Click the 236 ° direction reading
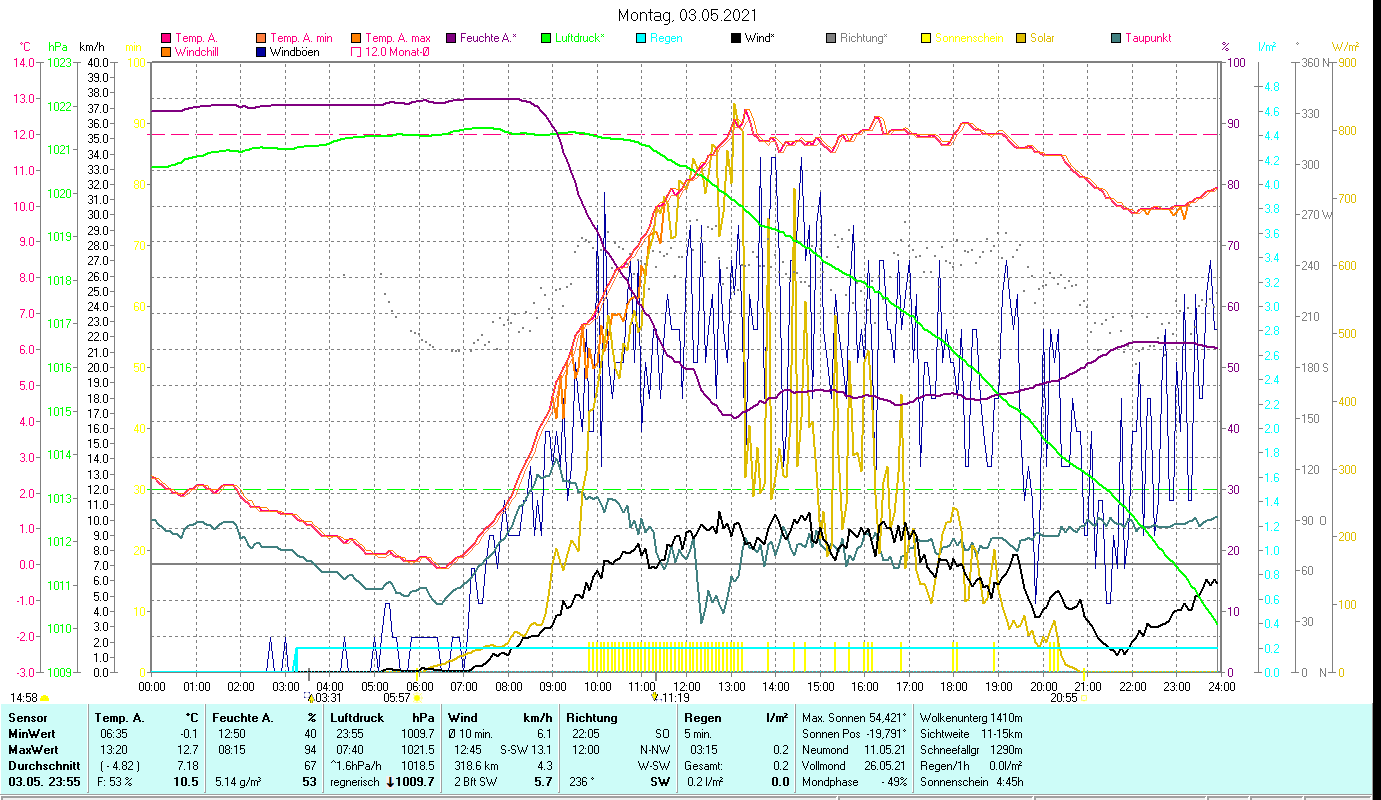This screenshot has height=800, width=1381. [x=582, y=782]
